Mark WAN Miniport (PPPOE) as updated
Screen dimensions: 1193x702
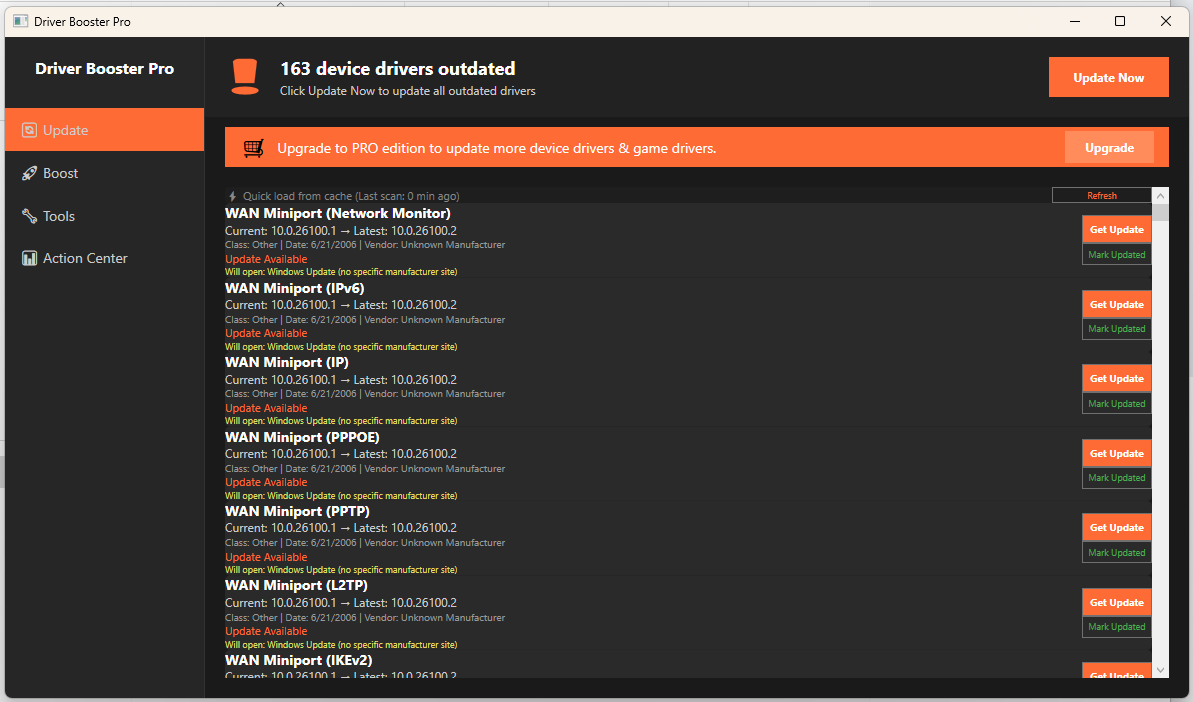(x=1116, y=478)
